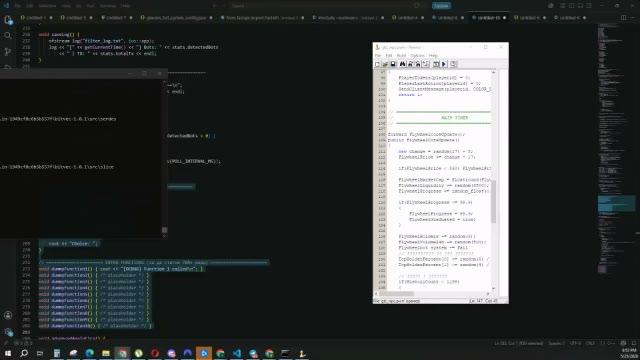This screenshot has height=360, width=640.
Task: Switch to the first Untitled tab in VS Code
Action: [36, 18]
